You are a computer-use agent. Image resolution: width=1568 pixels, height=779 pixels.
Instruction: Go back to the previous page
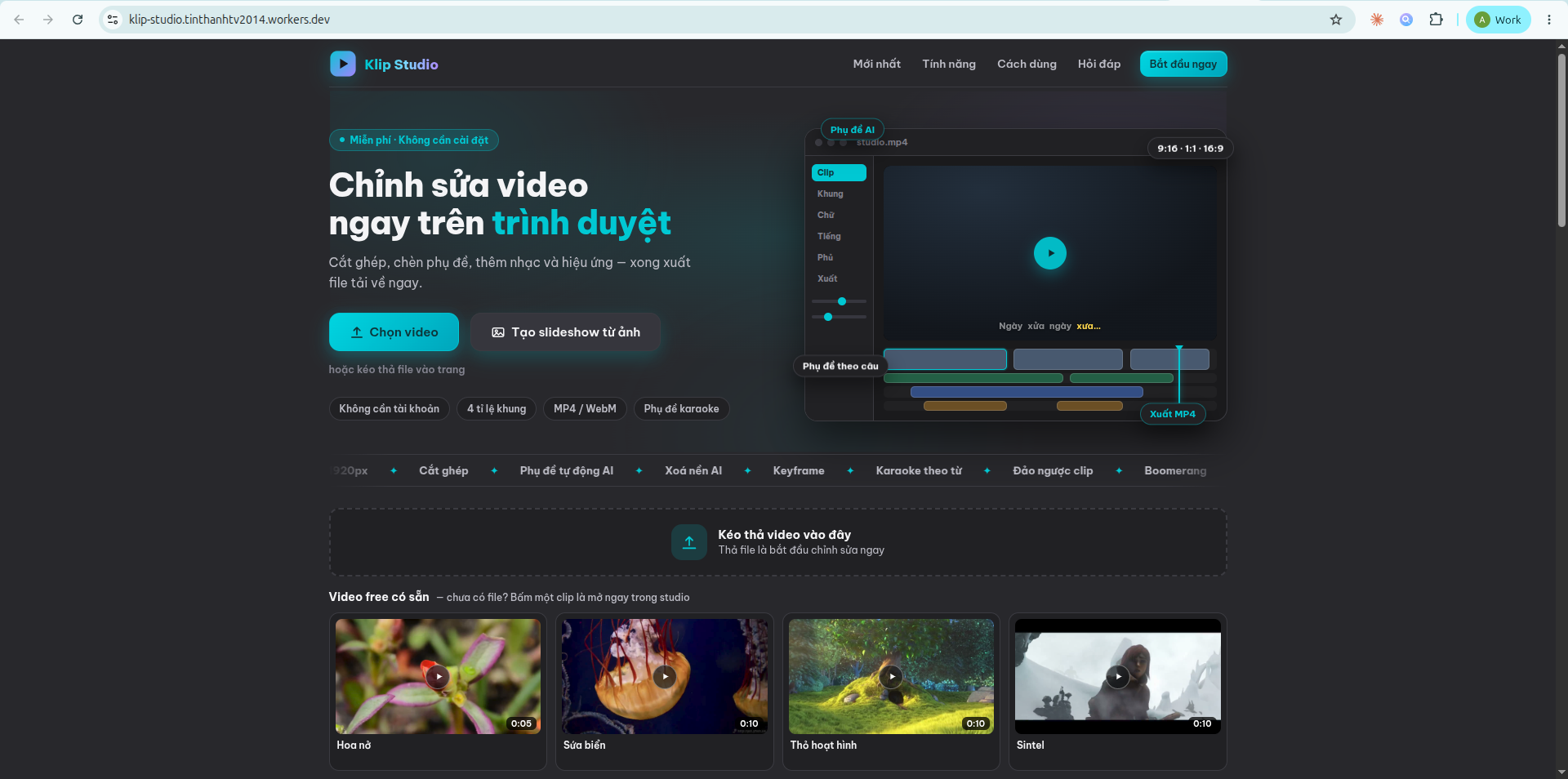pos(19,20)
